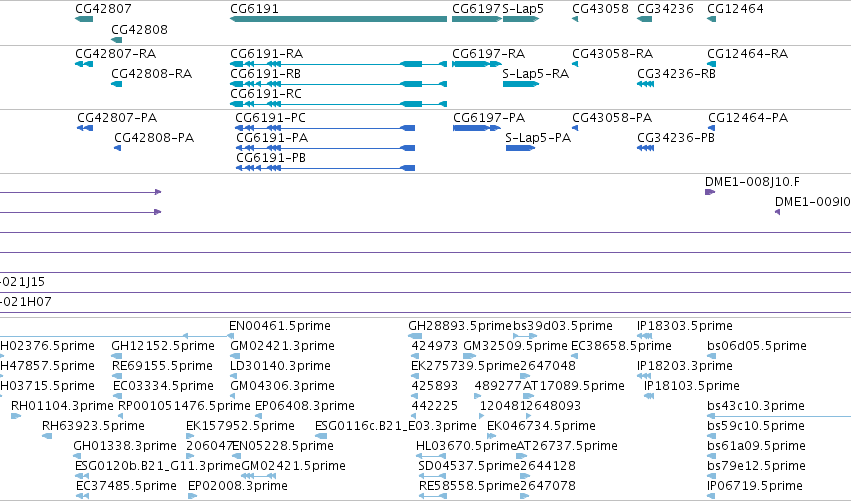Image resolution: width=851 pixels, height=501 pixels.
Task: Select the EK046734.5prime EST label
Action: click(x=541, y=426)
